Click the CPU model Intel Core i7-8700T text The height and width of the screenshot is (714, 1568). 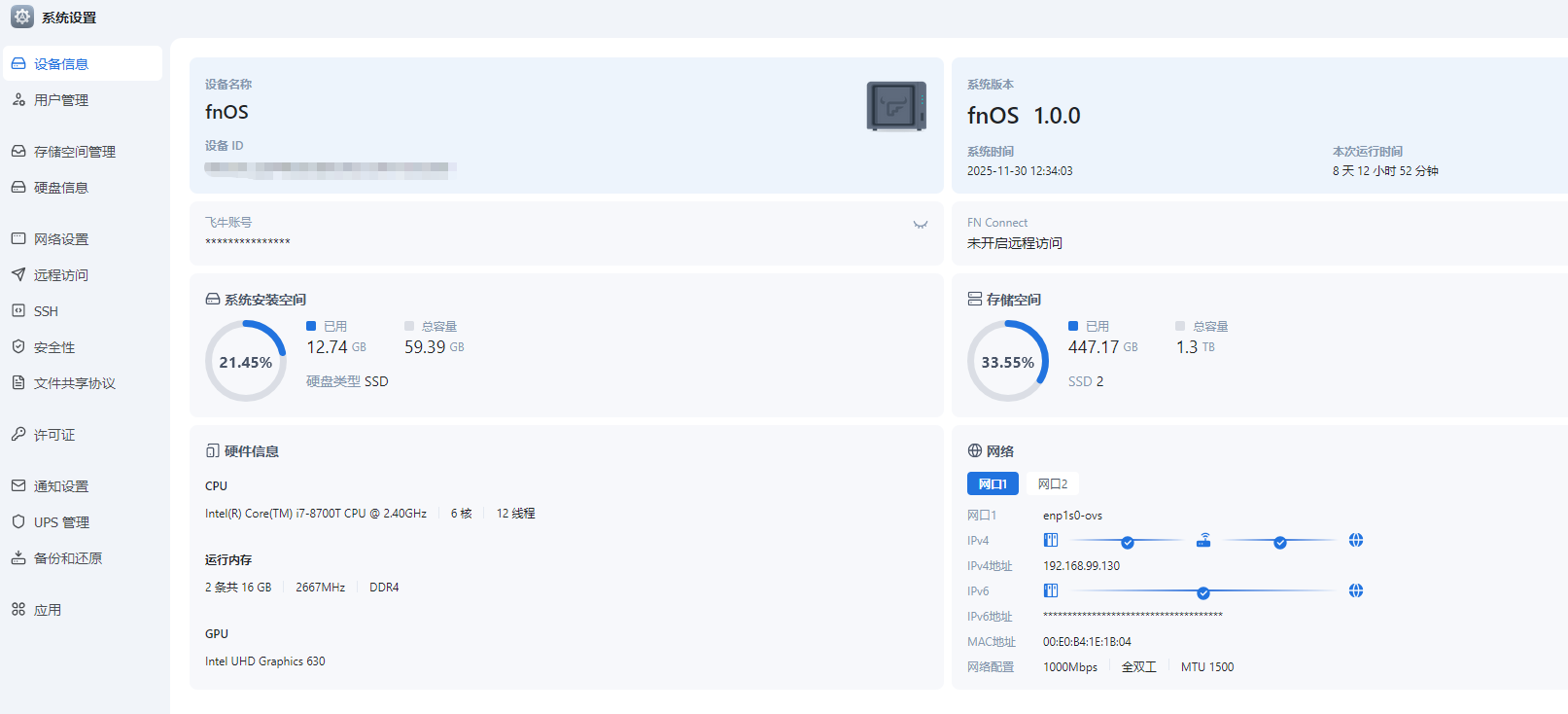coord(316,514)
